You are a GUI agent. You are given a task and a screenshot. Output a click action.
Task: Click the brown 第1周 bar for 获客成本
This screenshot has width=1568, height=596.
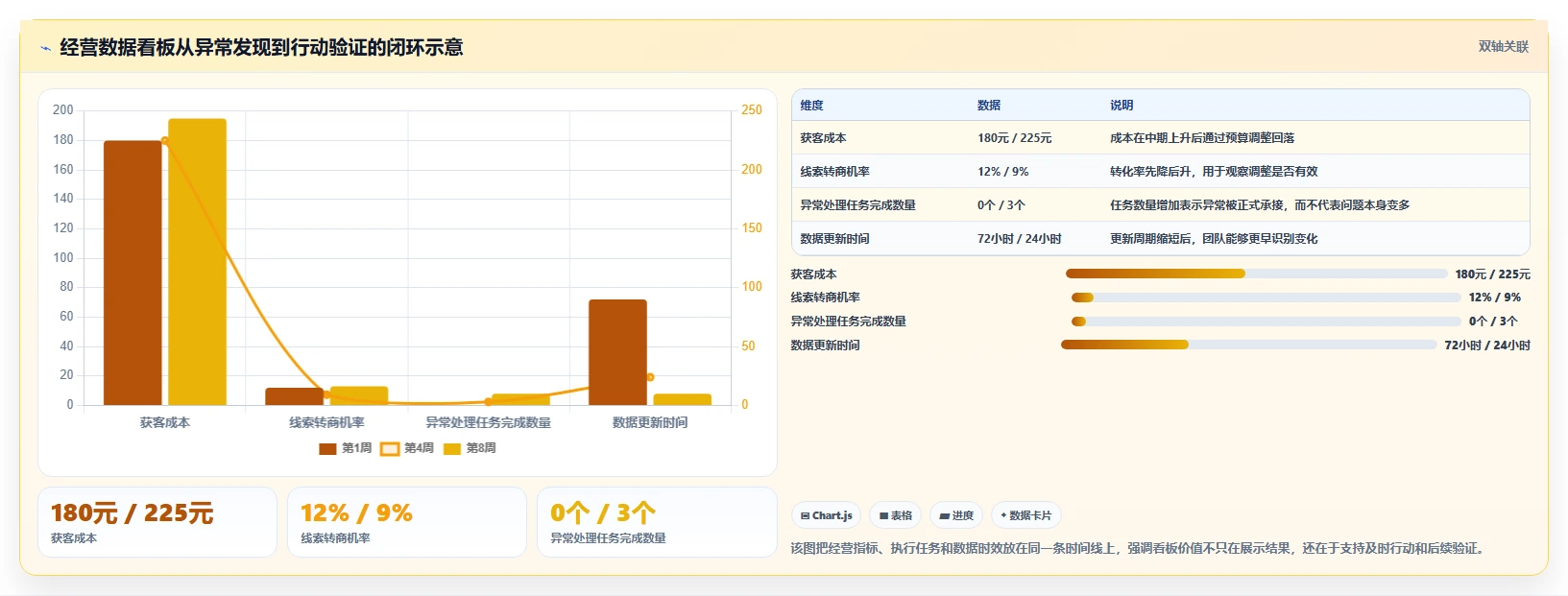(x=133, y=273)
